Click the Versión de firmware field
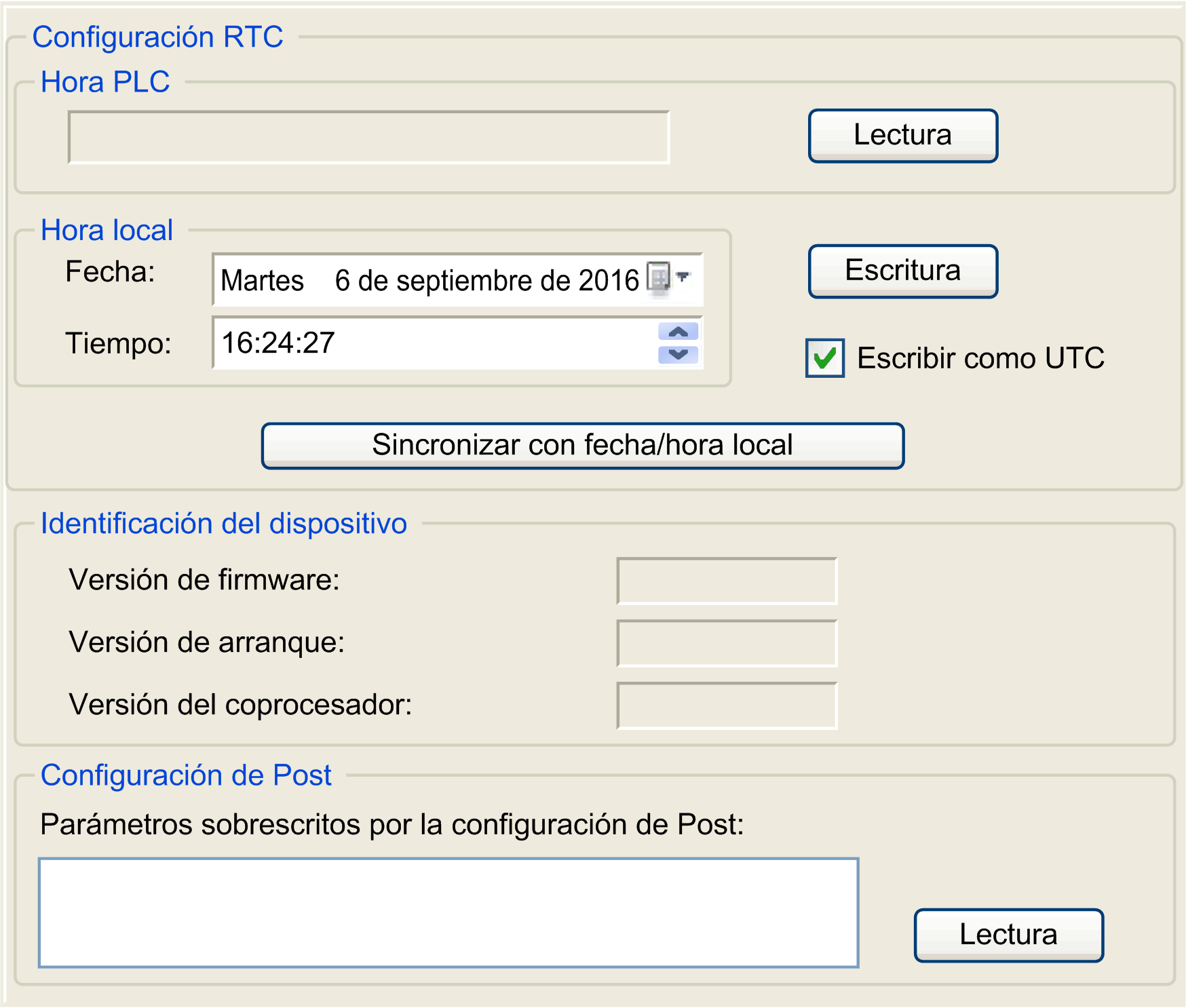 (727, 581)
